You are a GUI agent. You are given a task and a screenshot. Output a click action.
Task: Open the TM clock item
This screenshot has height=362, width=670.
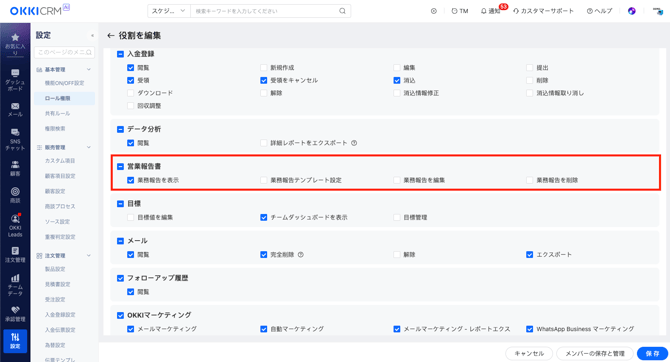point(460,11)
